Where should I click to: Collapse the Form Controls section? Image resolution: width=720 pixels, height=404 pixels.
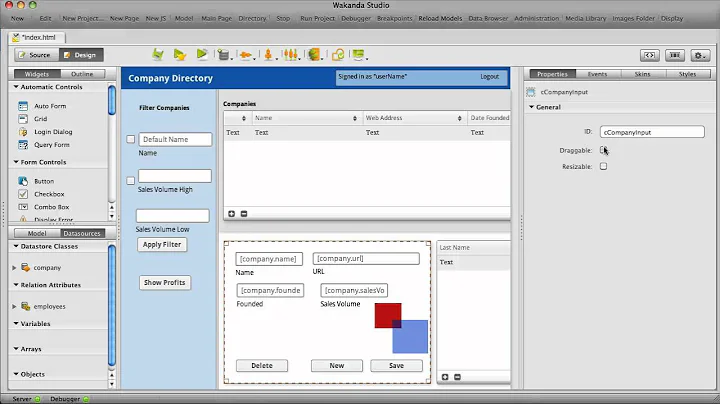tap(16, 162)
